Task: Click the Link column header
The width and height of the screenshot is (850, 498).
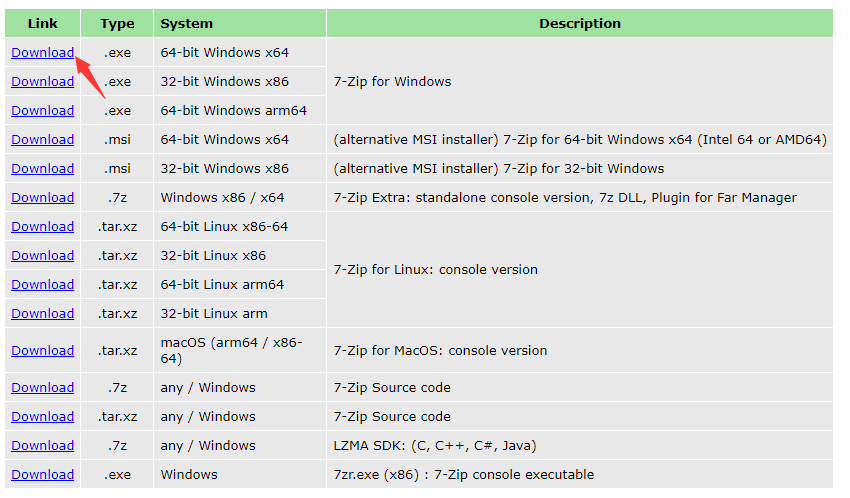Action: 42,23
